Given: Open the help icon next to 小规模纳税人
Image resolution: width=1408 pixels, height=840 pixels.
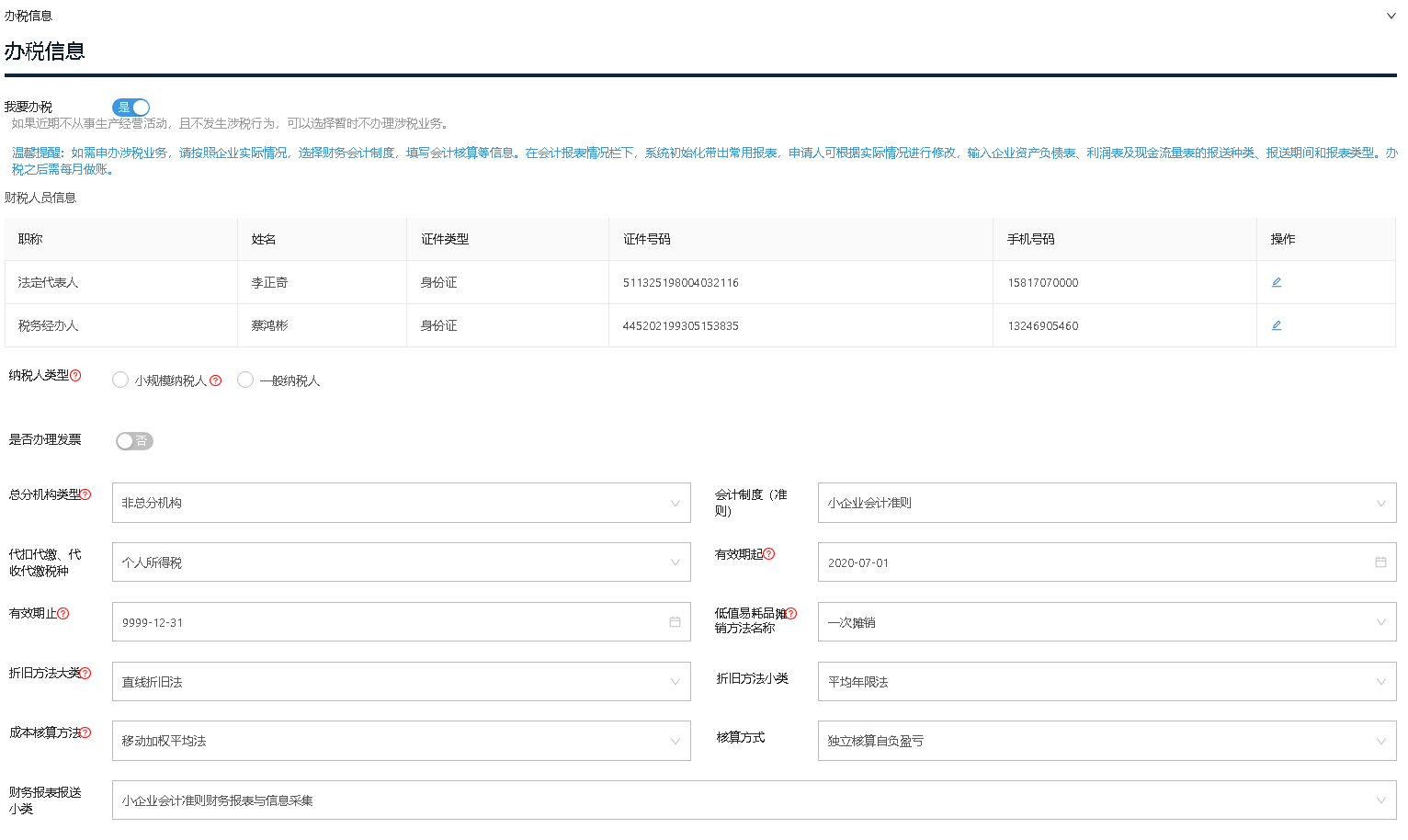Looking at the screenshot, I should click(216, 379).
